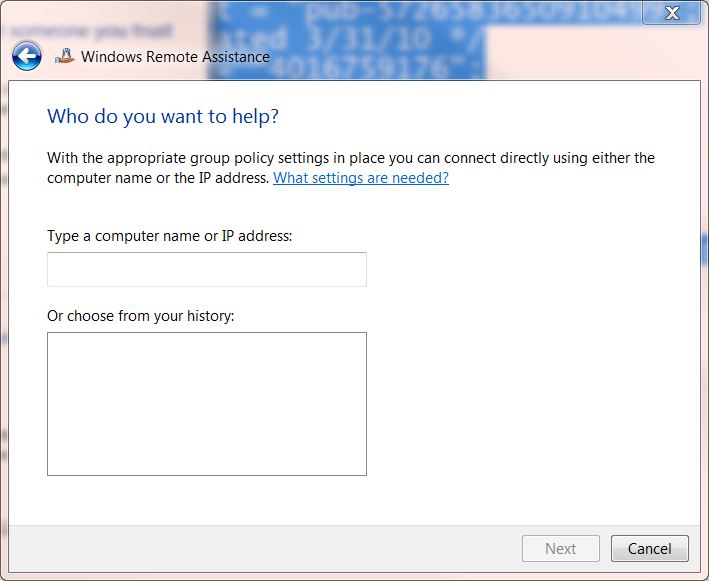Click the "Type a computer name or IP address:" label
Screen dimensions: 709x581
click(x=170, y=236)
